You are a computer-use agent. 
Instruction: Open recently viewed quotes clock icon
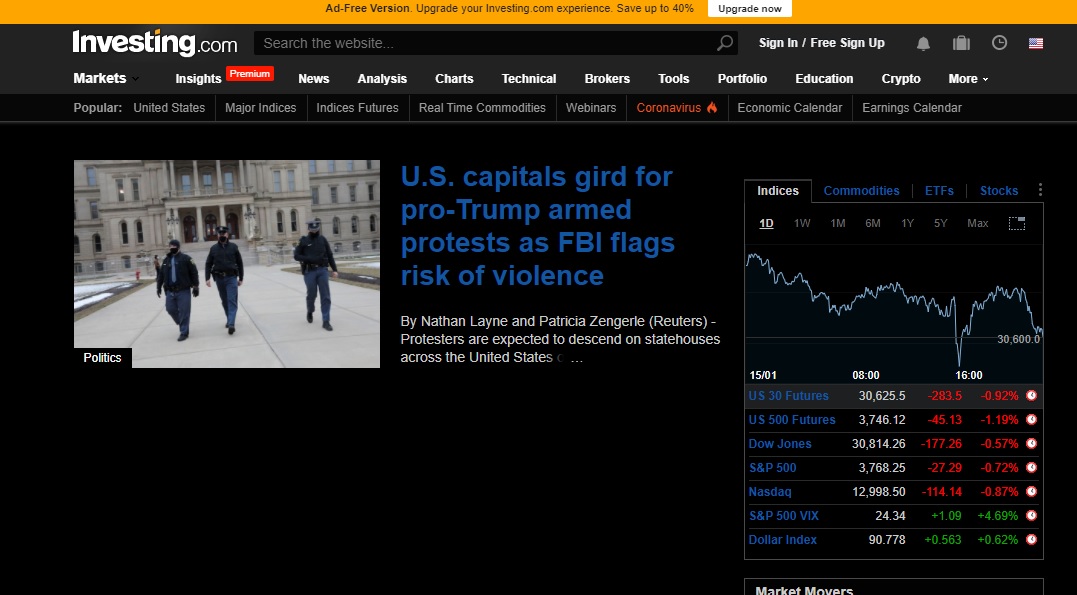point(998,43)
